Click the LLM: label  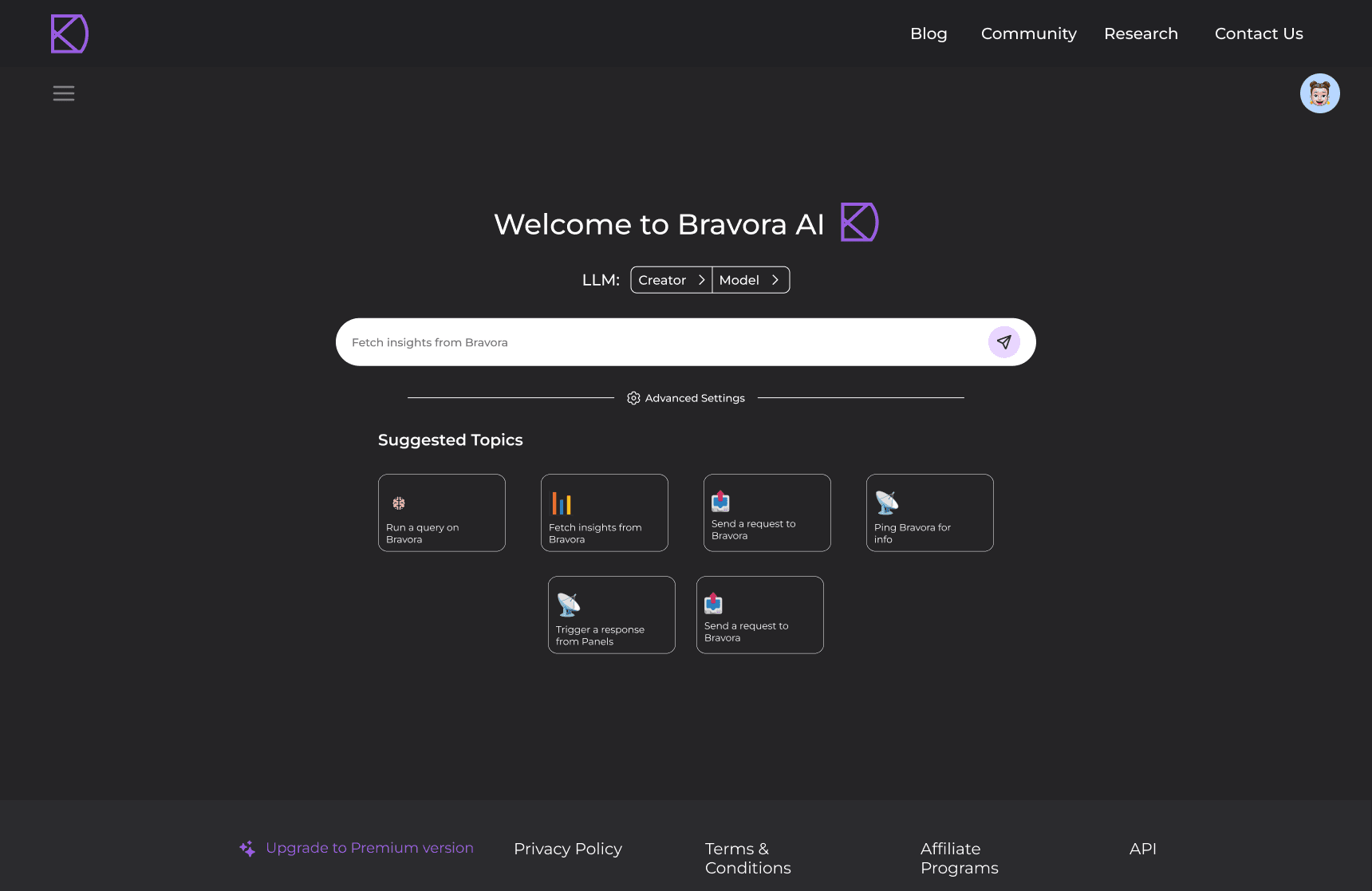[601, 280]
